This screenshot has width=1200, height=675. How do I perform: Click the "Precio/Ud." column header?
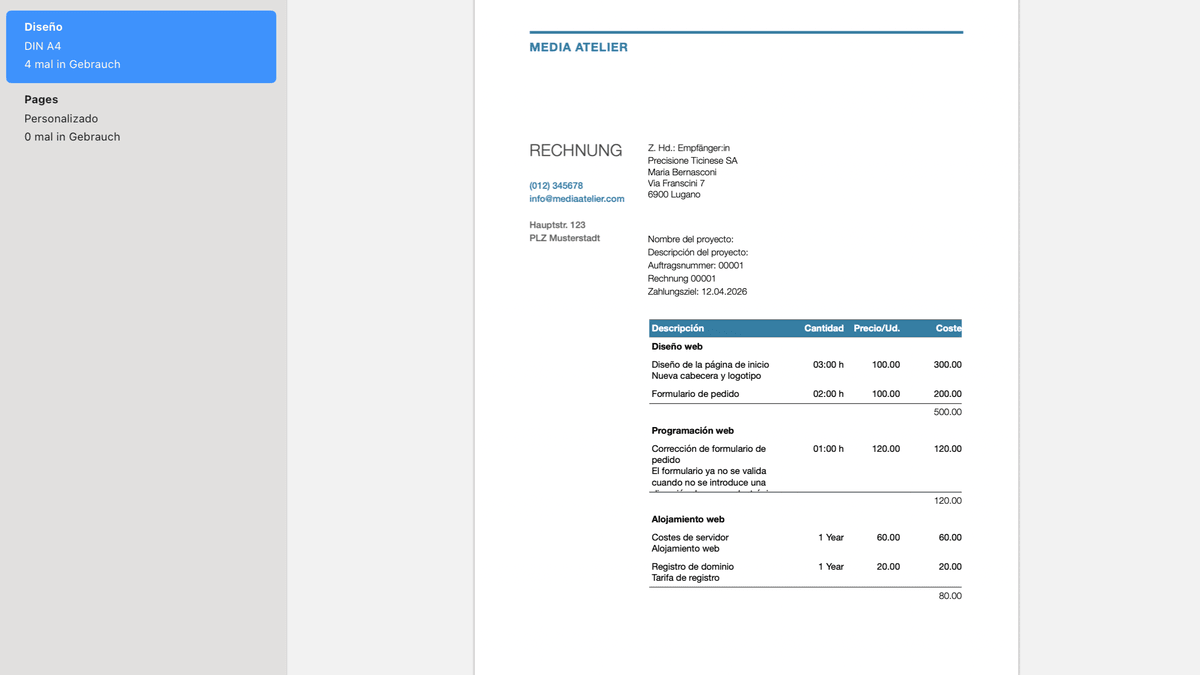[876, 328]
